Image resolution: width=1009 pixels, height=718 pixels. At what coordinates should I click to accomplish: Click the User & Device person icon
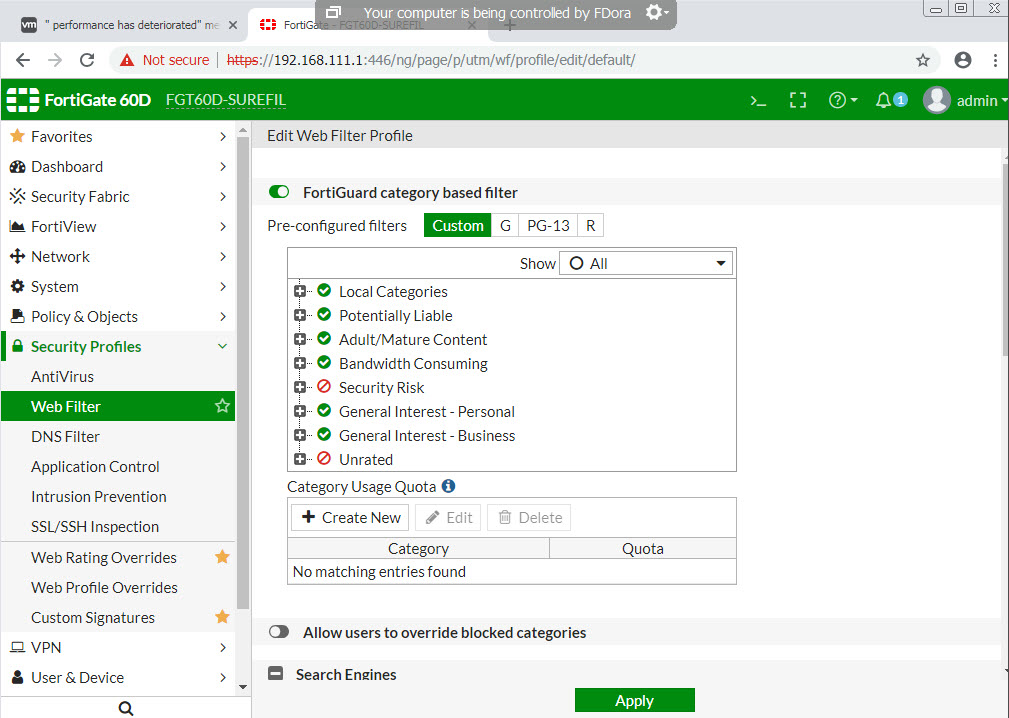pos(17,677)
